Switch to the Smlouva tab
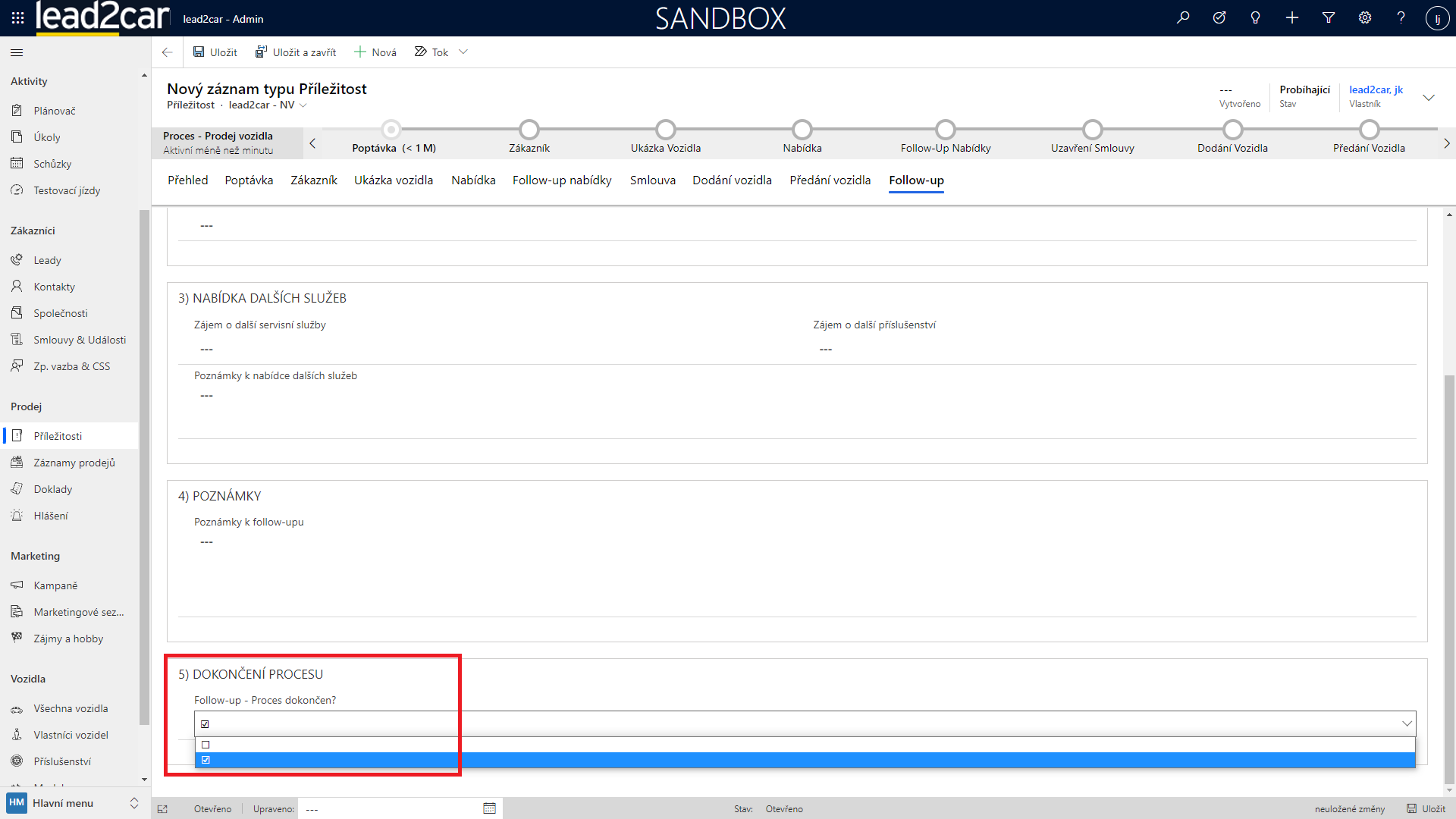Image resolution: width=1456 pixels, height=819 pixels. [652, 180]
